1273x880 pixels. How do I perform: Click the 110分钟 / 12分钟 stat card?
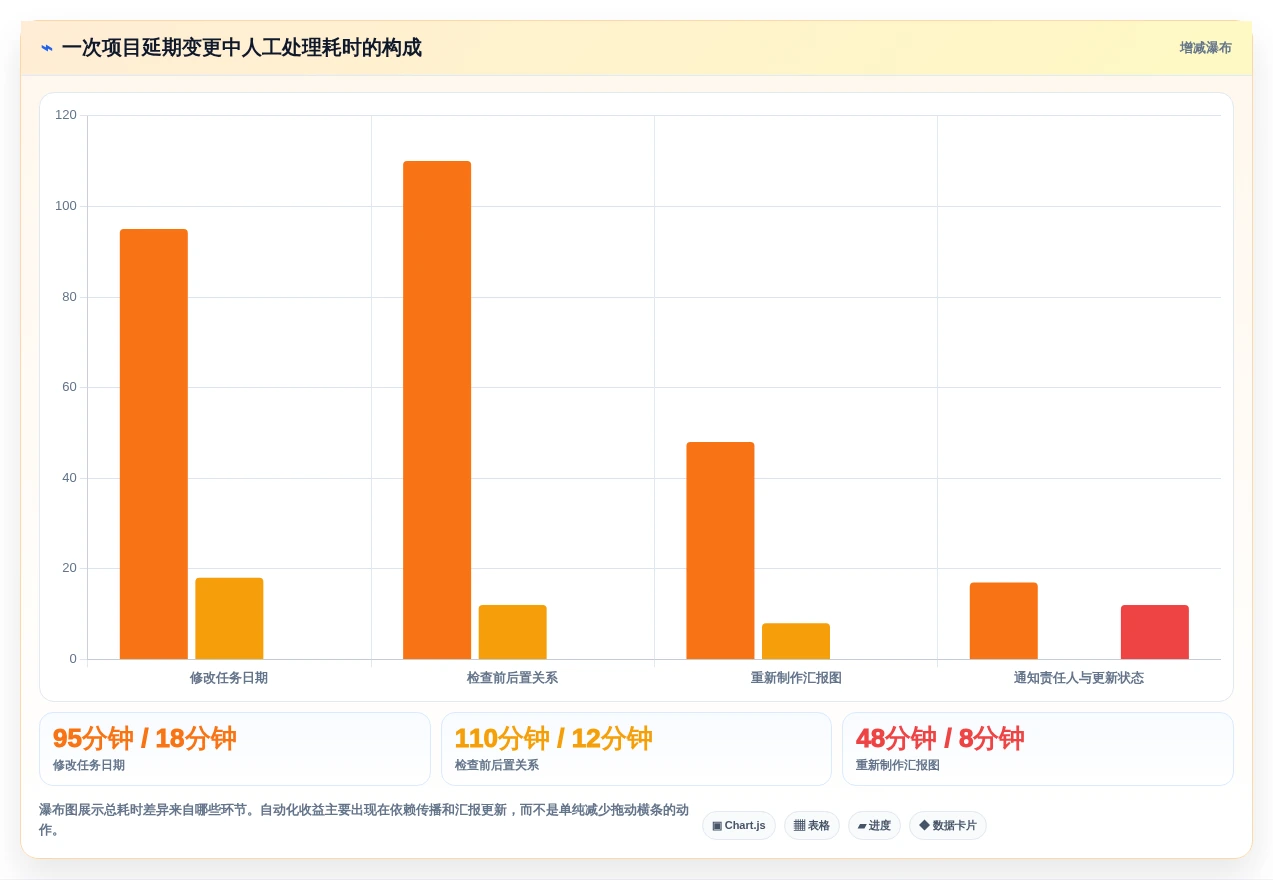tap(636, 749)
